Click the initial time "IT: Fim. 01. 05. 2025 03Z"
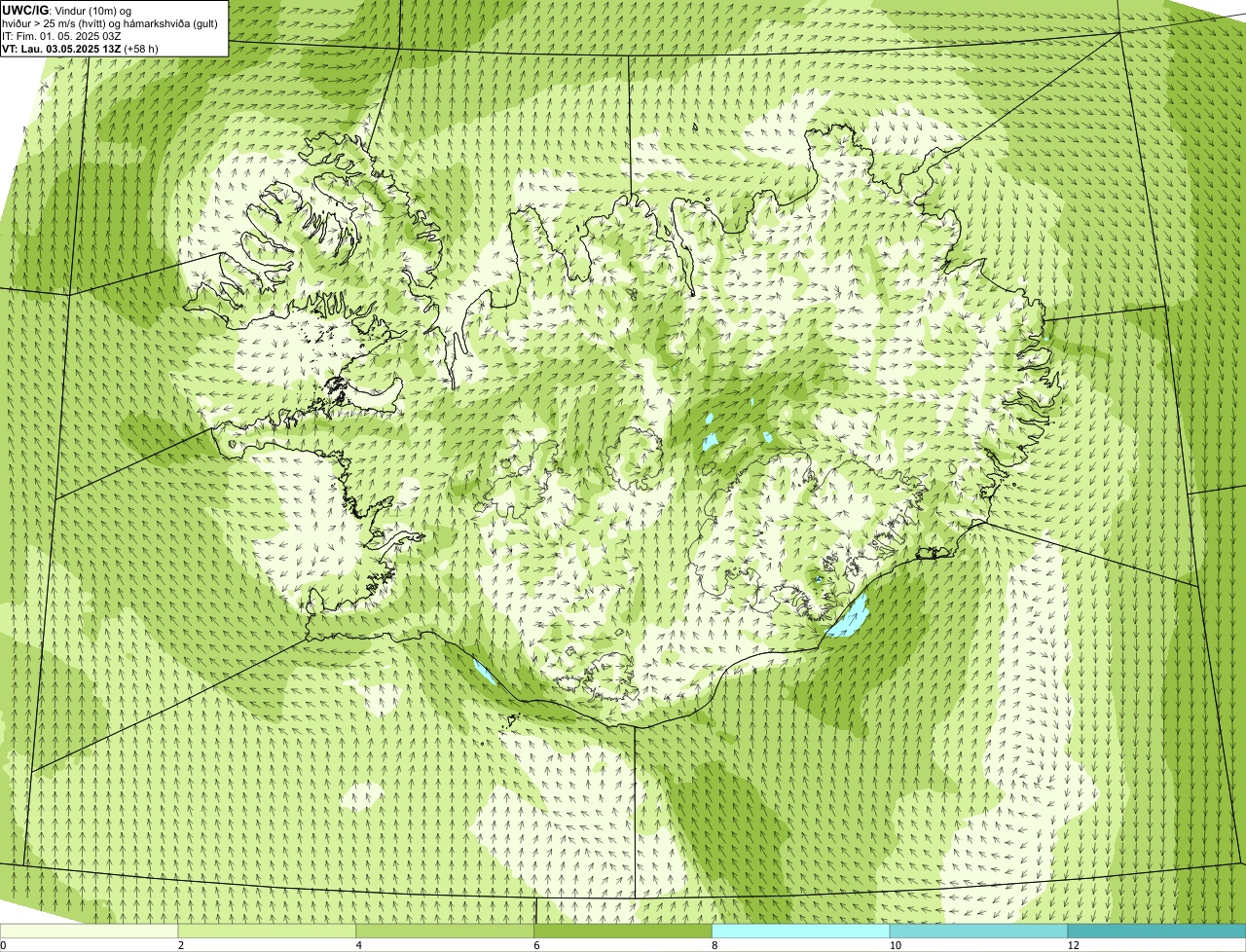The height and width of the screenshot is (952, 1246). click(61, 36)
